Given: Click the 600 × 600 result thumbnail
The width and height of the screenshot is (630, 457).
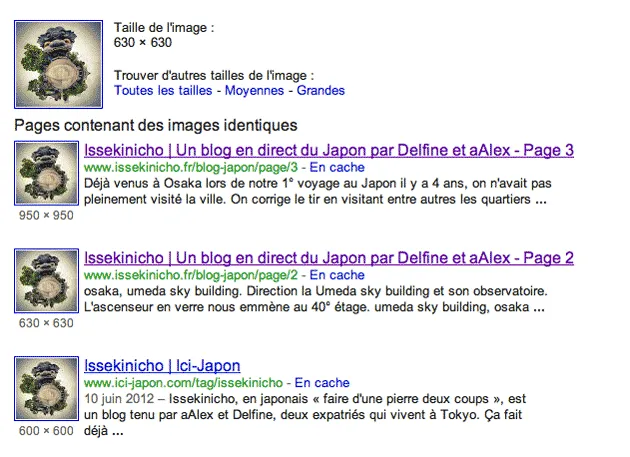Looking at the screenshot, I should pos(46,388).
